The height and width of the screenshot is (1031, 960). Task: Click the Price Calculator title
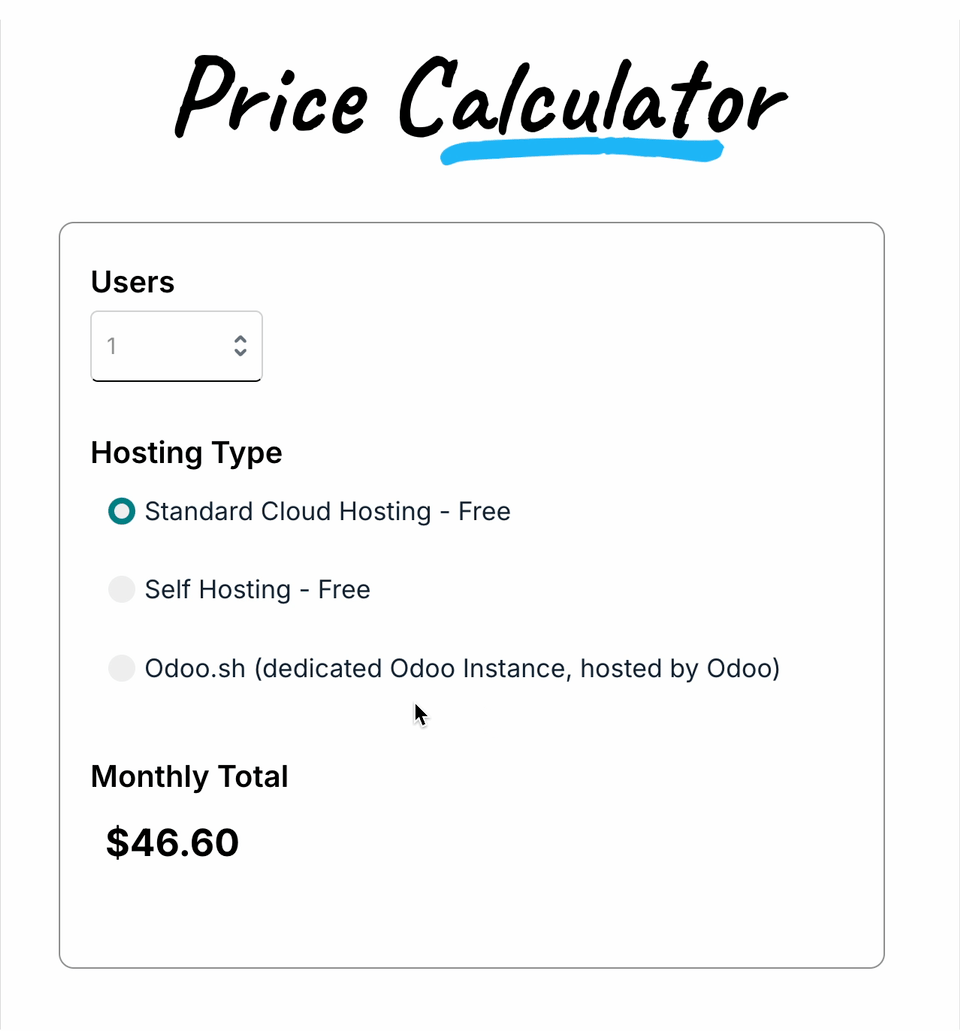(480, 100)
